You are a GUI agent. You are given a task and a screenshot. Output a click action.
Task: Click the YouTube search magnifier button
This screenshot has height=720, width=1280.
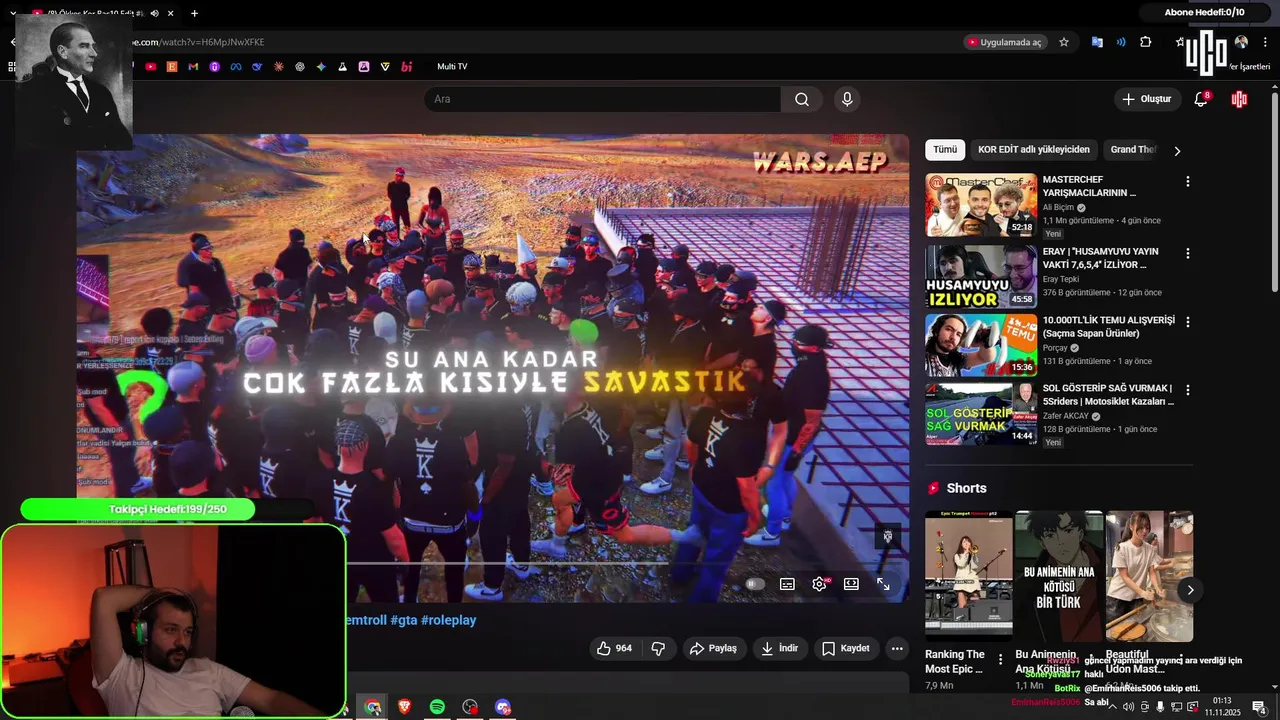coord(802,99)
